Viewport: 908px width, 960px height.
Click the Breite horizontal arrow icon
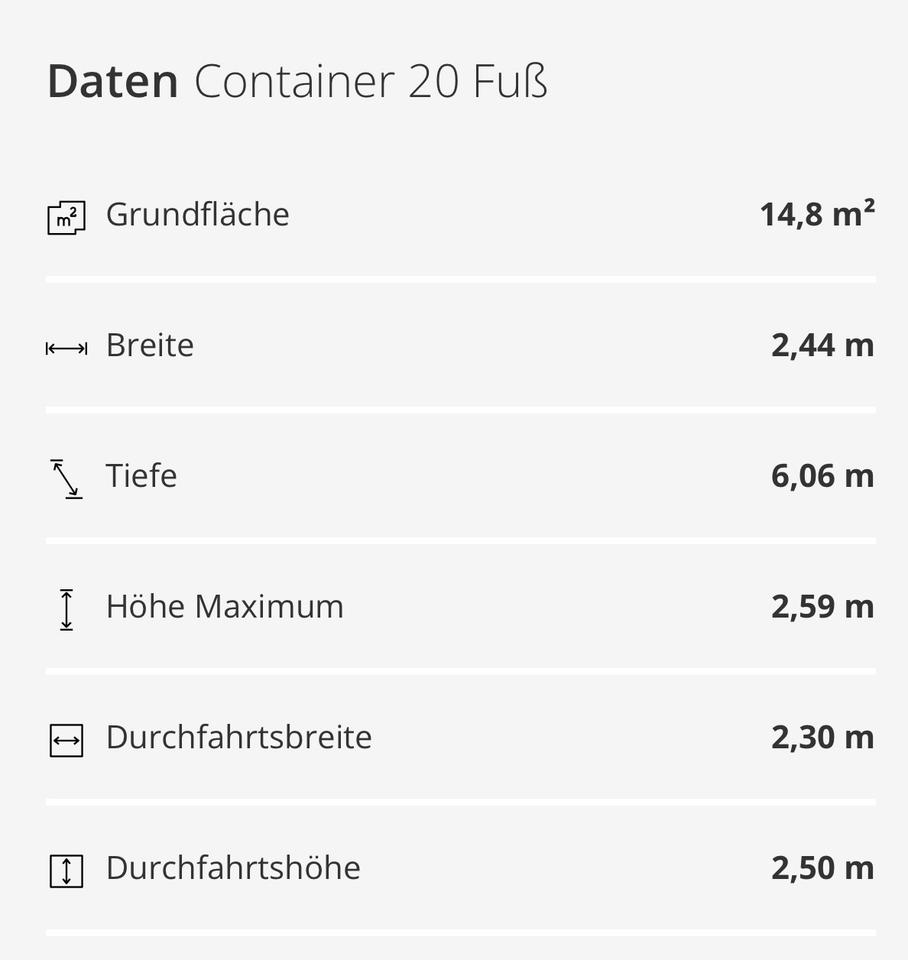66,348
